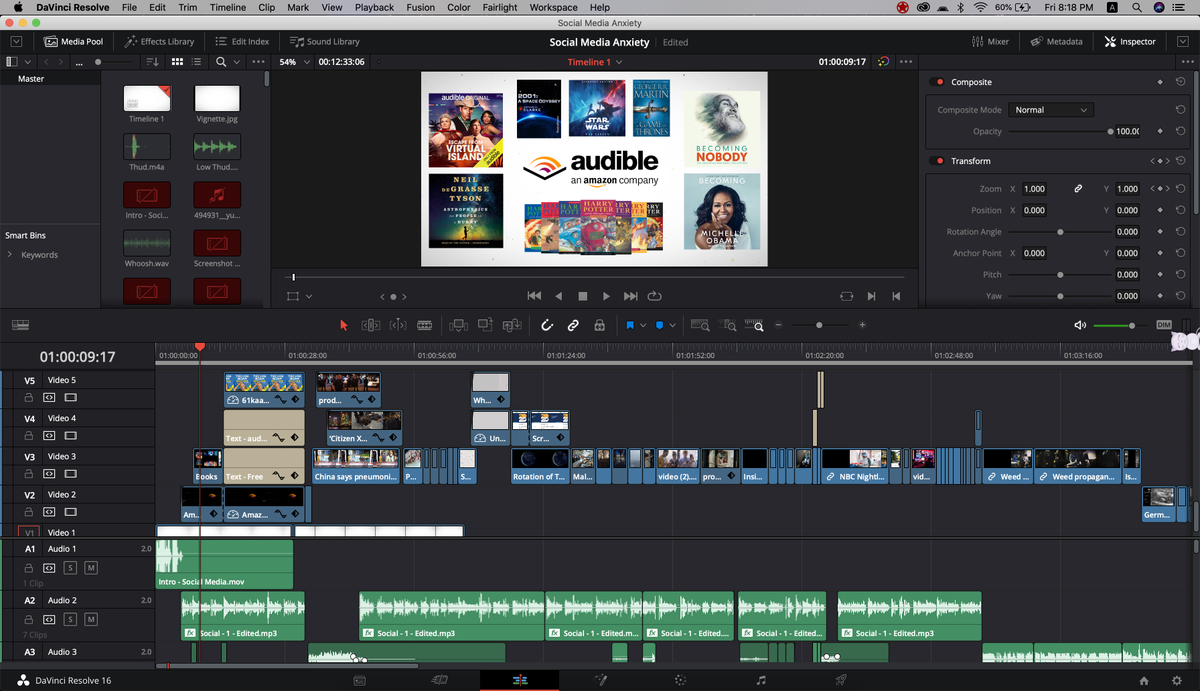Select the arrow Selection Mode tool
The image size is (1200, 691).
click(x=344, y=325)
